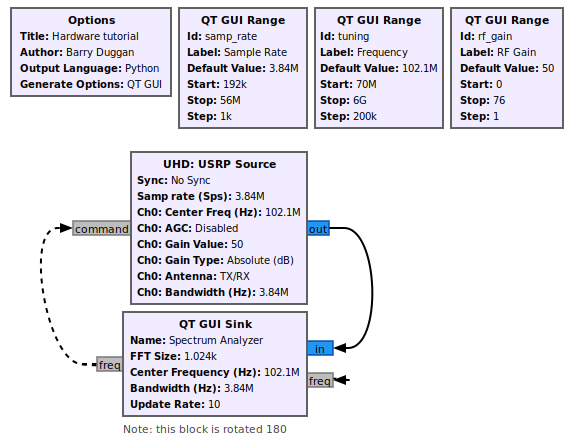Select the samp_rate QT GUI Range block
The image size is (578, 447).
243,68
